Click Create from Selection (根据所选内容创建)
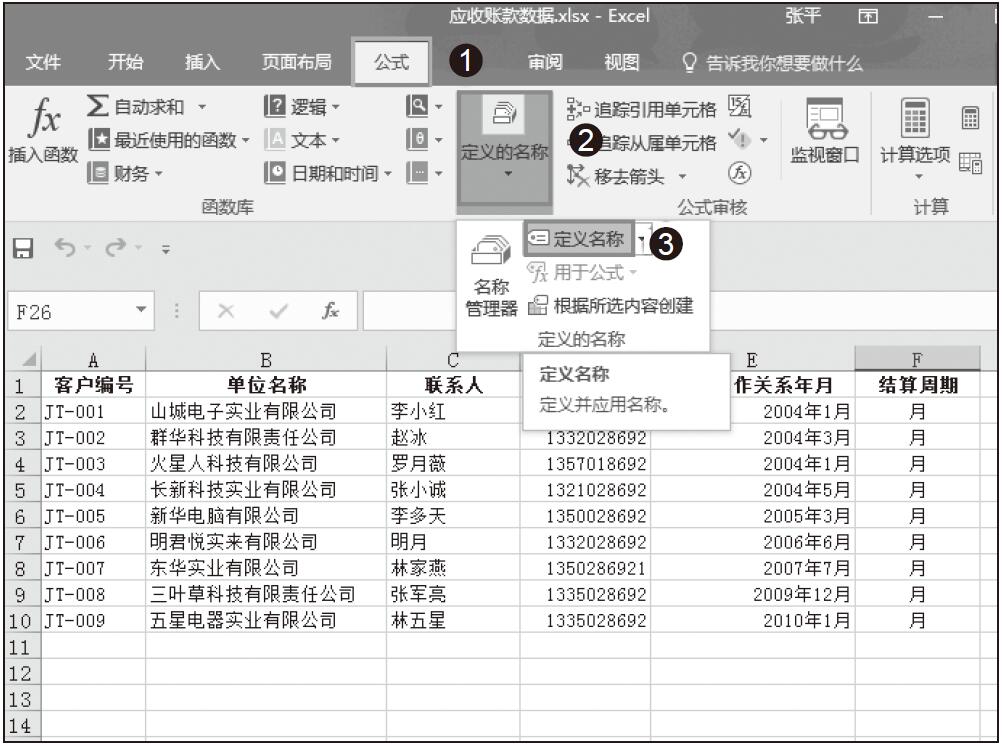The width and height of the screenshot is (1002, 746). [x=610, y=305]
